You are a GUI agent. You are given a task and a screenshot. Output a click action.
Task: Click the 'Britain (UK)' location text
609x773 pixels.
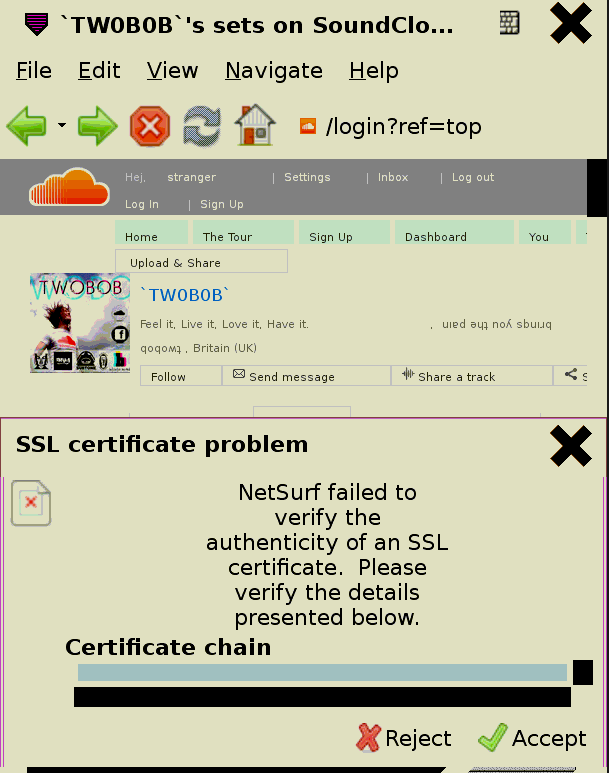coord(225,348)
